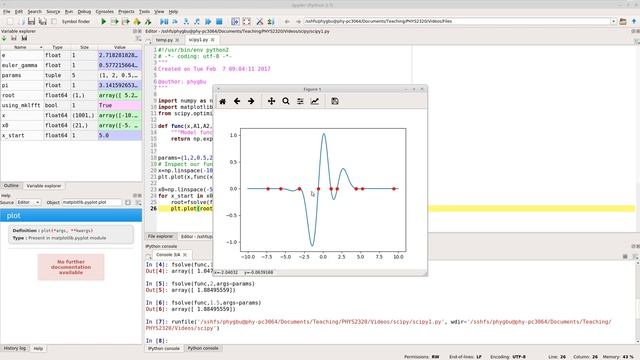Edit axis and curve parameters icon
Viewport: 640px width, 360px height.
point(315,101)
